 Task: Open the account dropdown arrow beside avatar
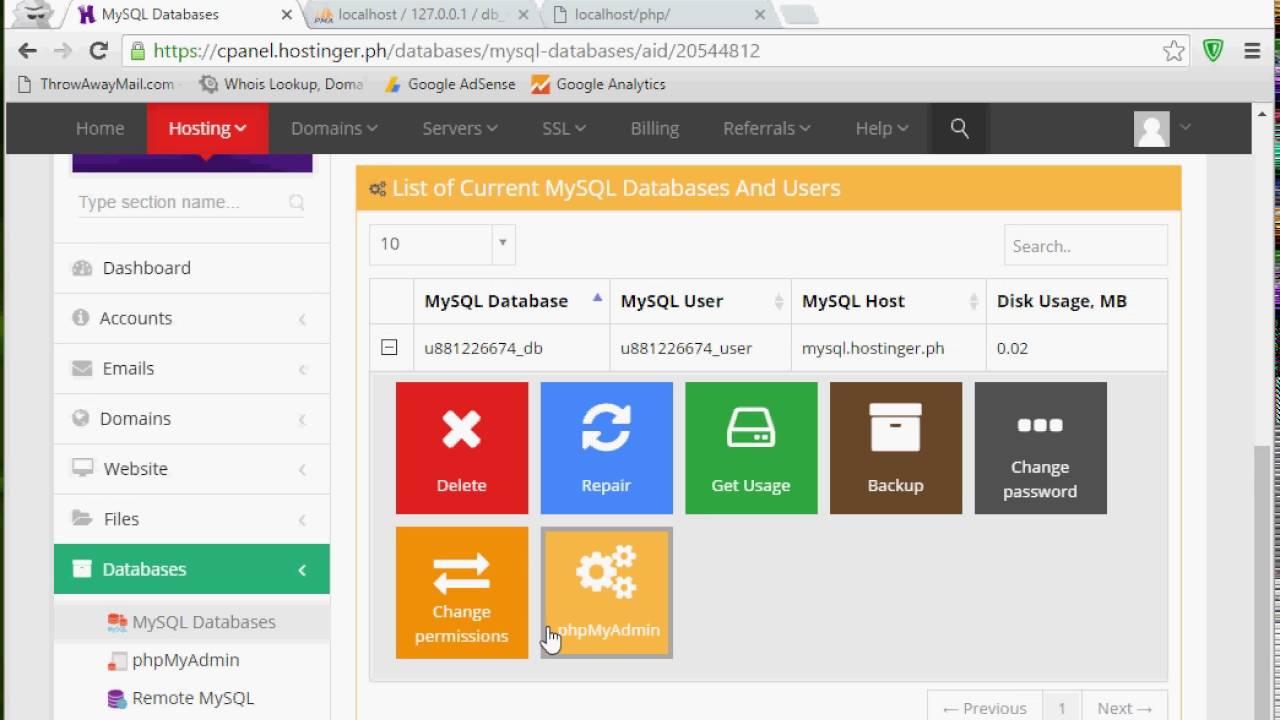click(1186, 127)
